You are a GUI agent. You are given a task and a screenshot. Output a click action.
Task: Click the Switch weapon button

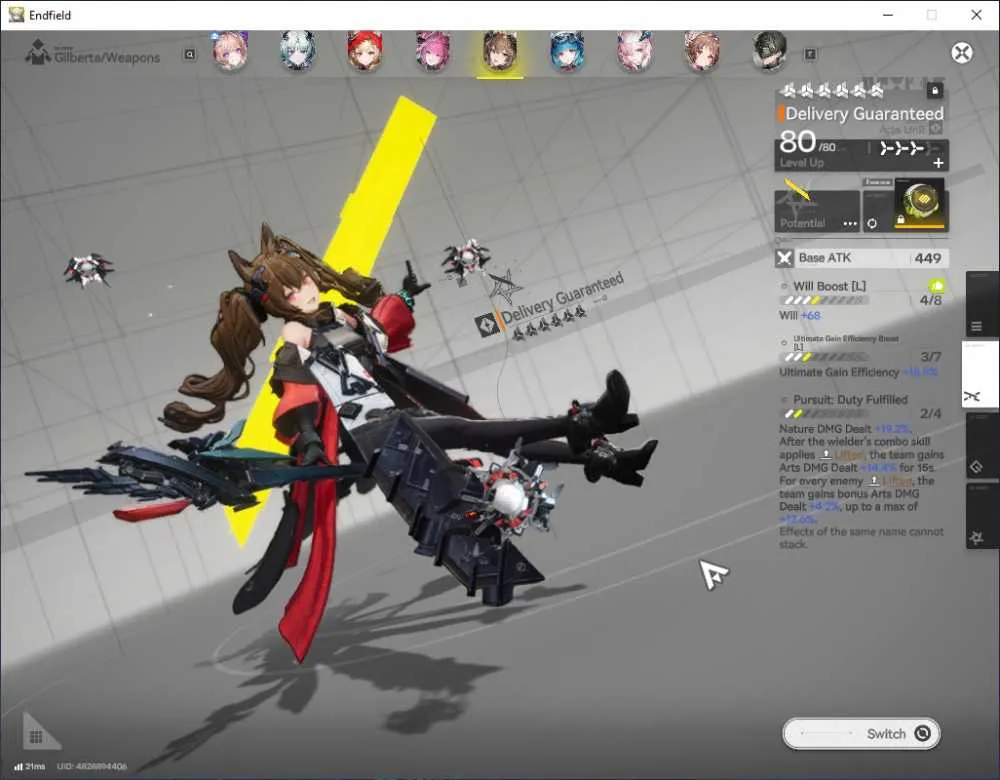(x=862, y=733)
